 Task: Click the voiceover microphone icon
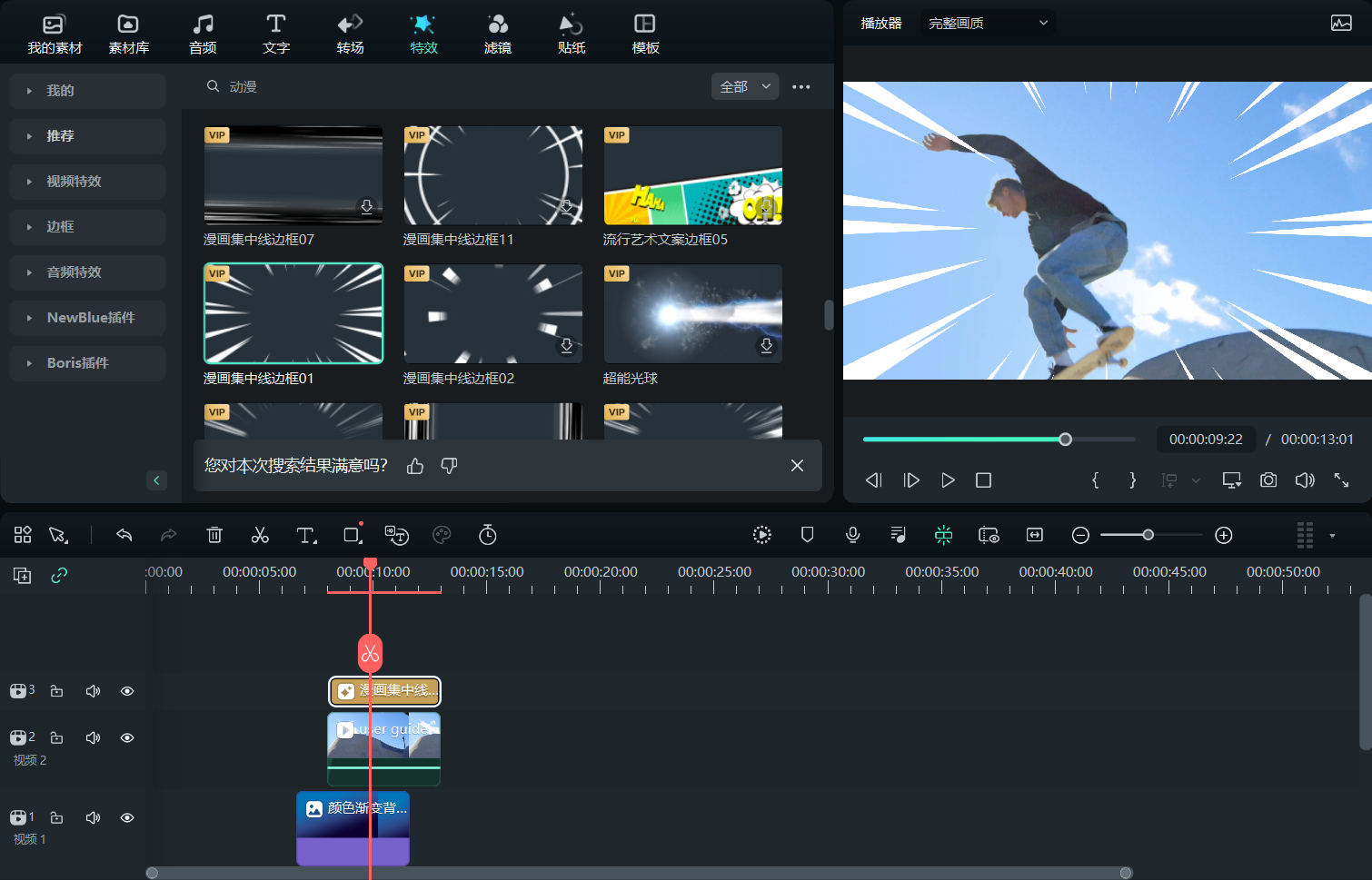(x=852, y=535)
